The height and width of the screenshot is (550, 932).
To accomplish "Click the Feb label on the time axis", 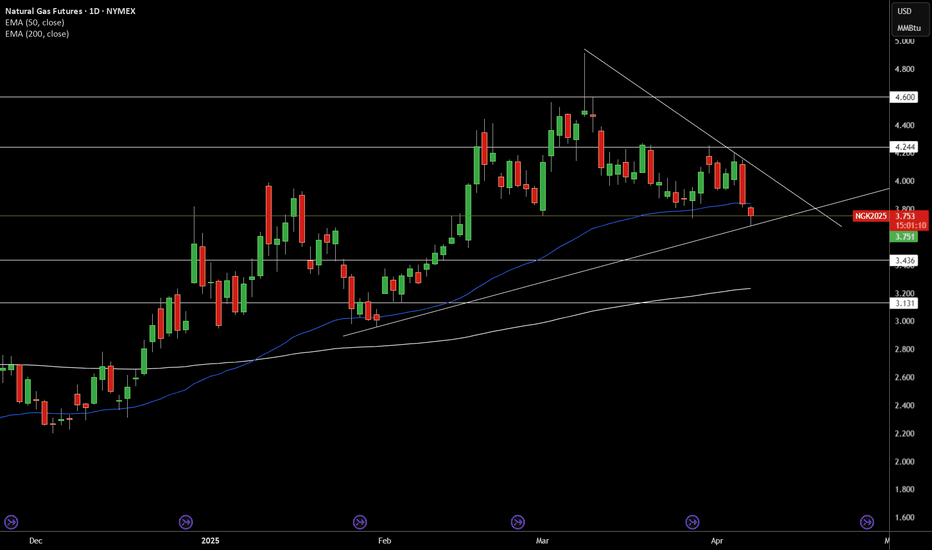I will [385, 540].
